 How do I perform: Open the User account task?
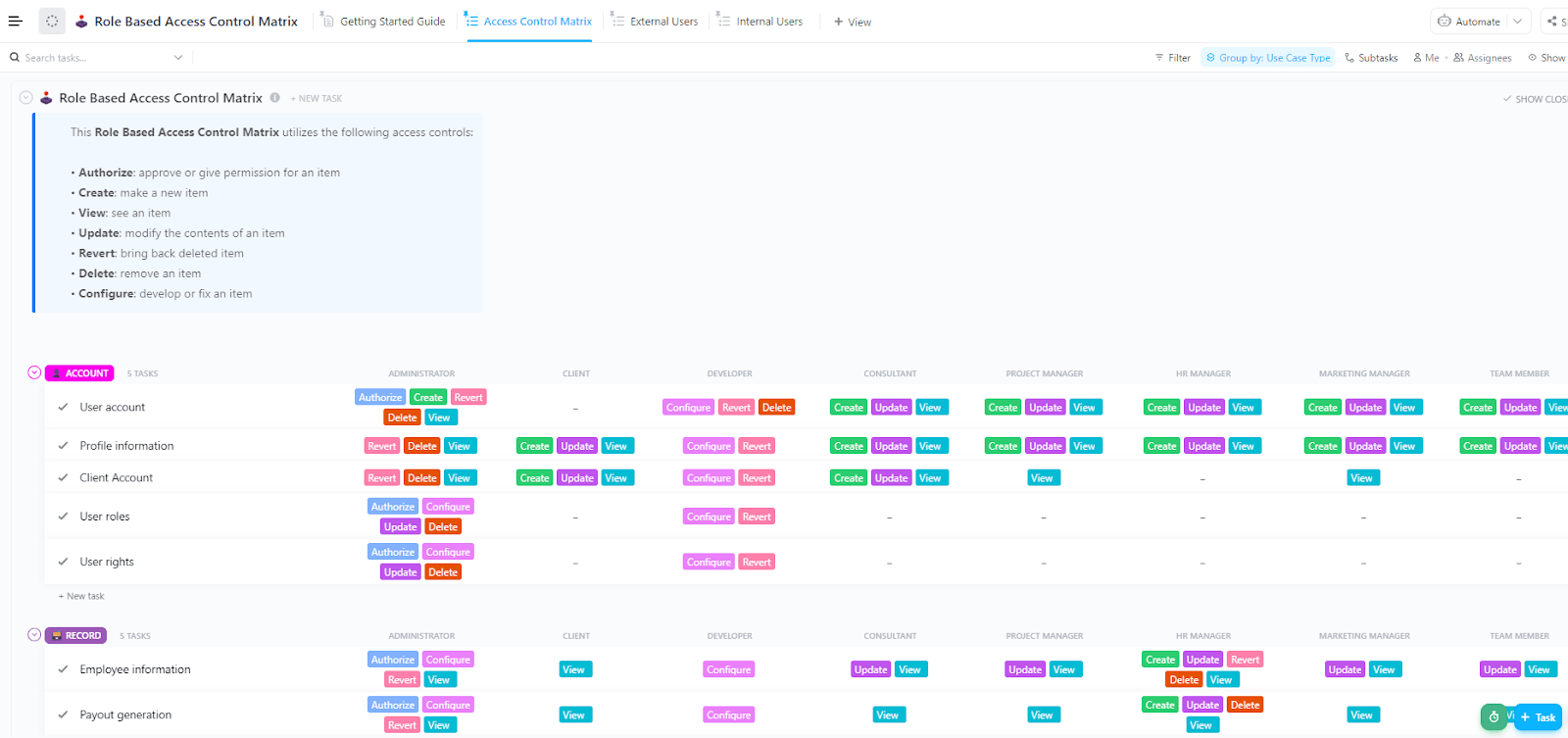(113, 407)
